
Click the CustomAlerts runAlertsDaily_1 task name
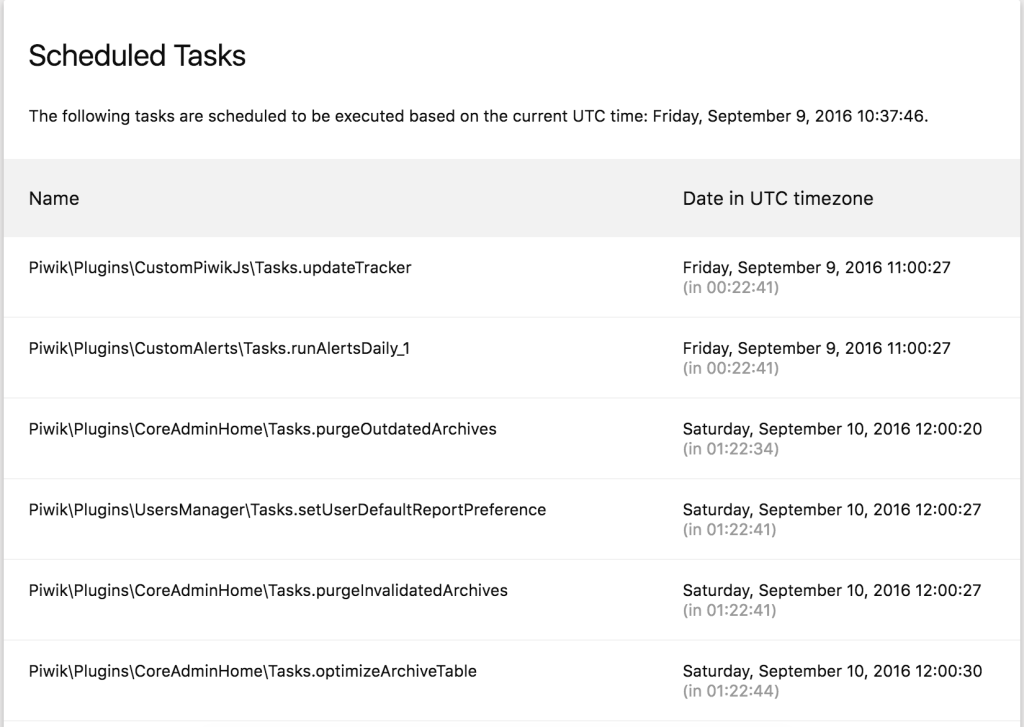coord(219,349)
